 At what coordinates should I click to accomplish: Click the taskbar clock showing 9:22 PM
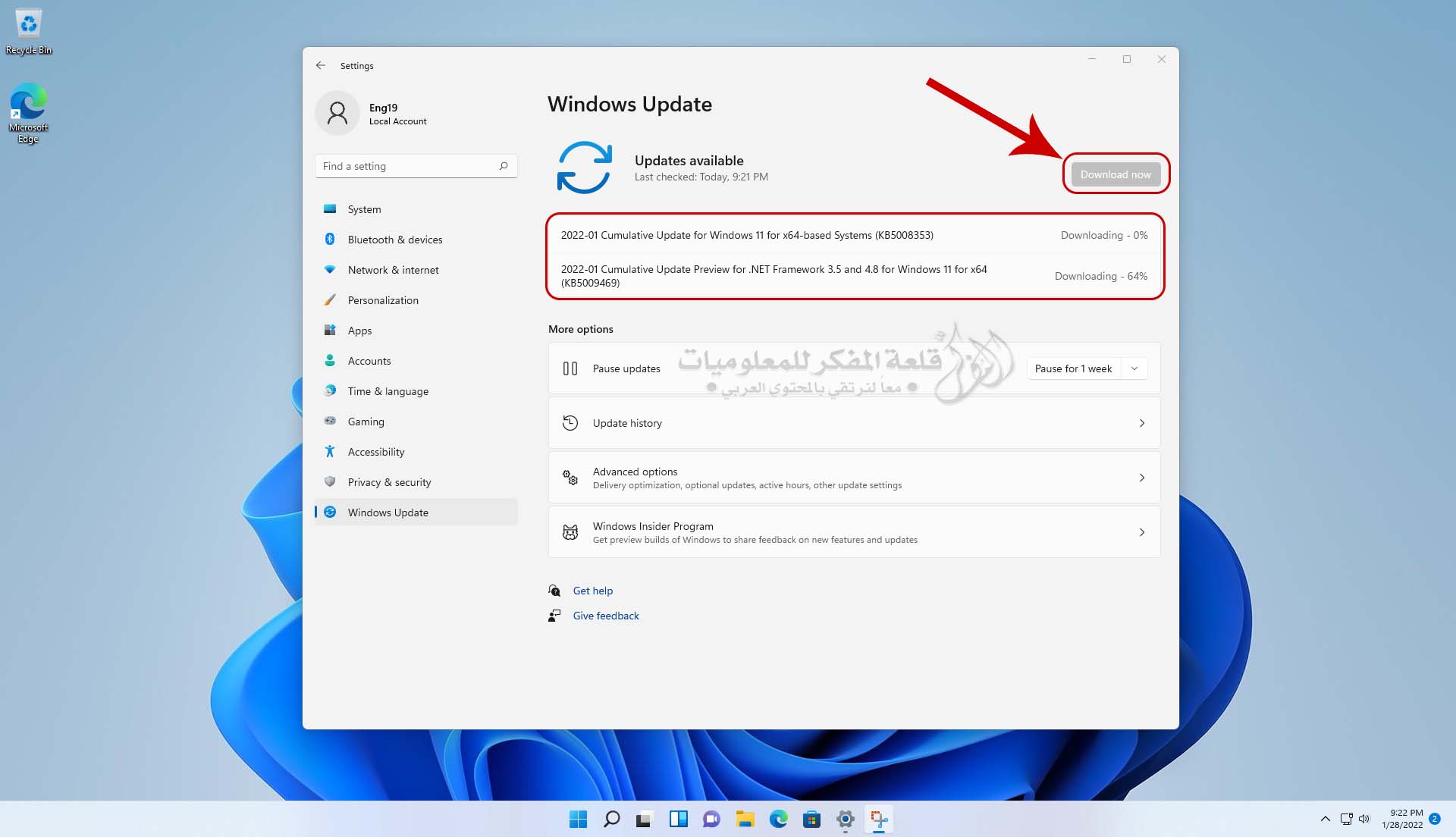pyautogui.click(x=1402, y=819)
